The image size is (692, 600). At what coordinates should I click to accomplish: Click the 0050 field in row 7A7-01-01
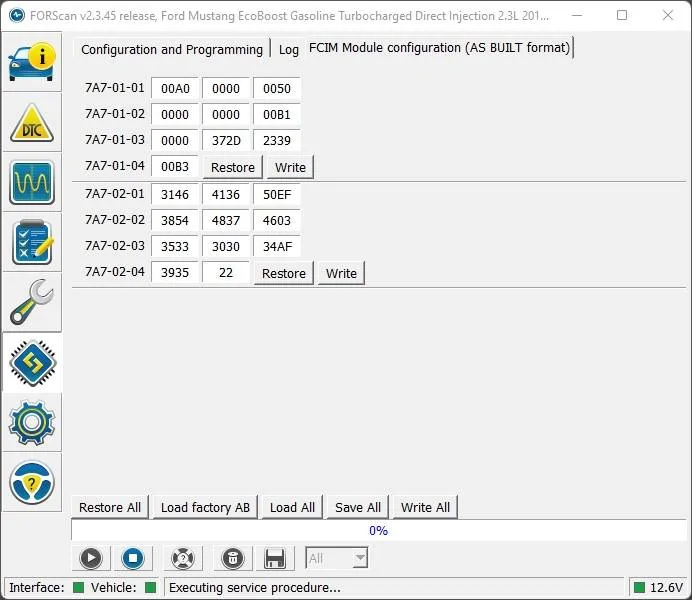(x=277, y=88)
